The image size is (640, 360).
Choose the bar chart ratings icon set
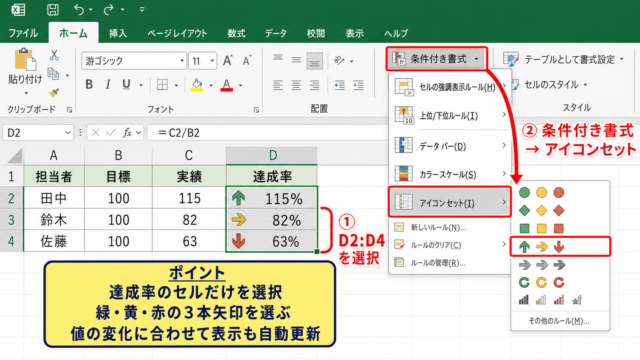tap(550, 301)
